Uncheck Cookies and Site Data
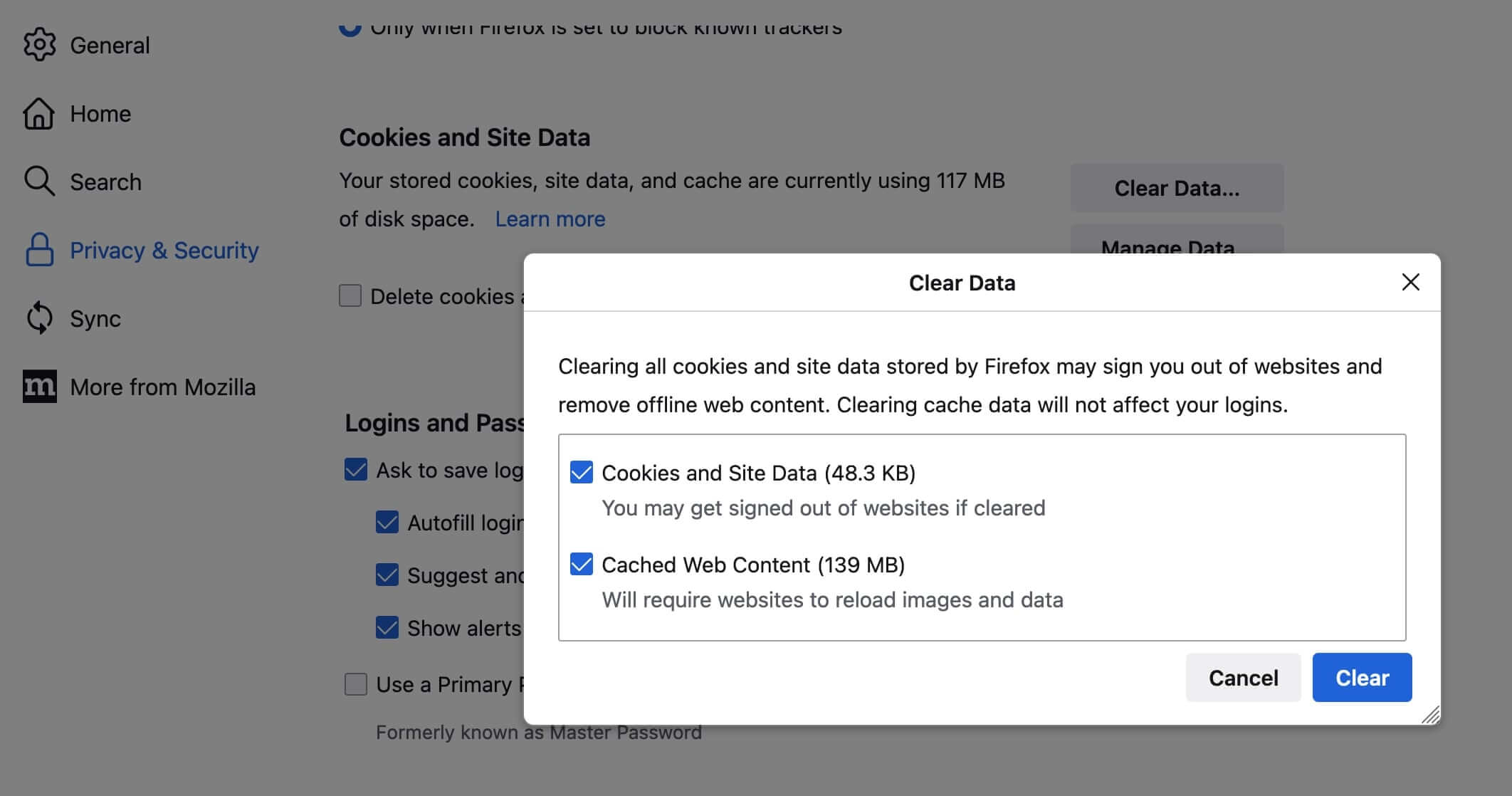1512x796 pixels. pyautogui.click(x=580, y=473)
